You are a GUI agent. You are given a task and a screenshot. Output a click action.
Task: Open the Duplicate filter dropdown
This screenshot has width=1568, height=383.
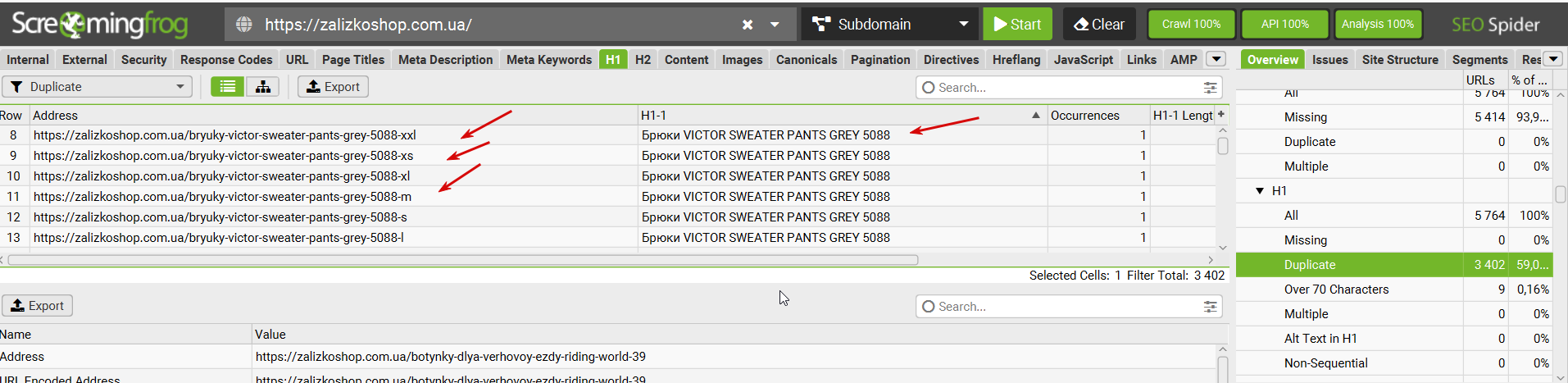[x=98, y=87]
